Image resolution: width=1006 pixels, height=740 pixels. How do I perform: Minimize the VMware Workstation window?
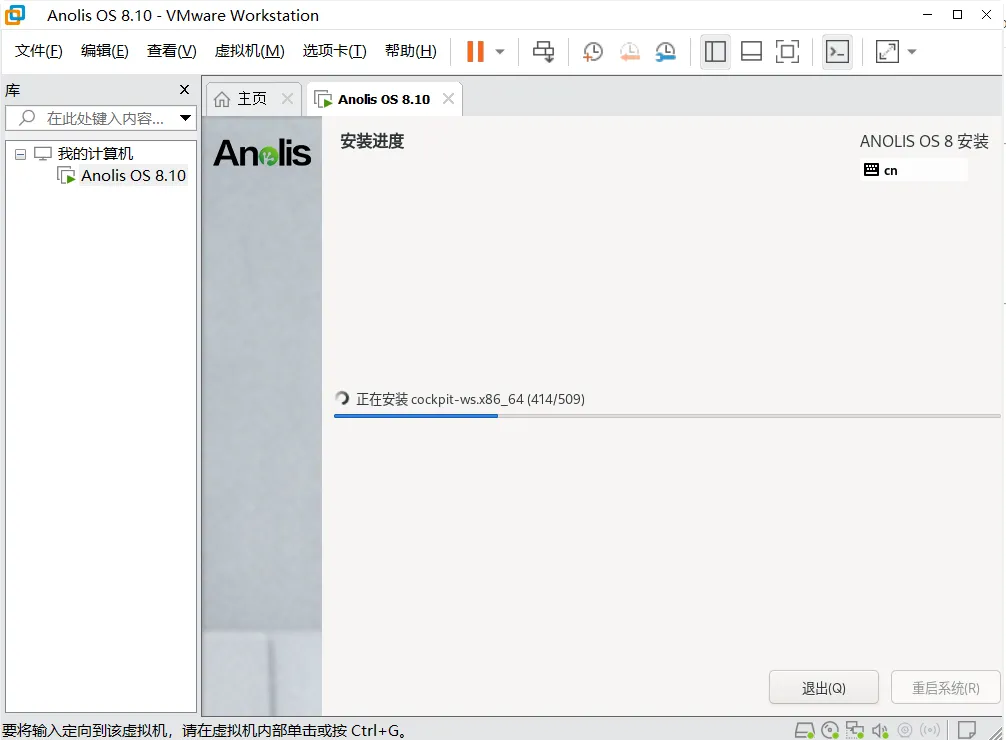[927, 15]
